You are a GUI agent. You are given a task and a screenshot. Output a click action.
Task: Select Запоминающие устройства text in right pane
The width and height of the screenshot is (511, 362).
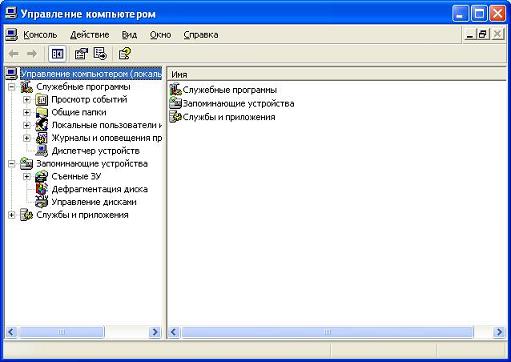(238, 104)
